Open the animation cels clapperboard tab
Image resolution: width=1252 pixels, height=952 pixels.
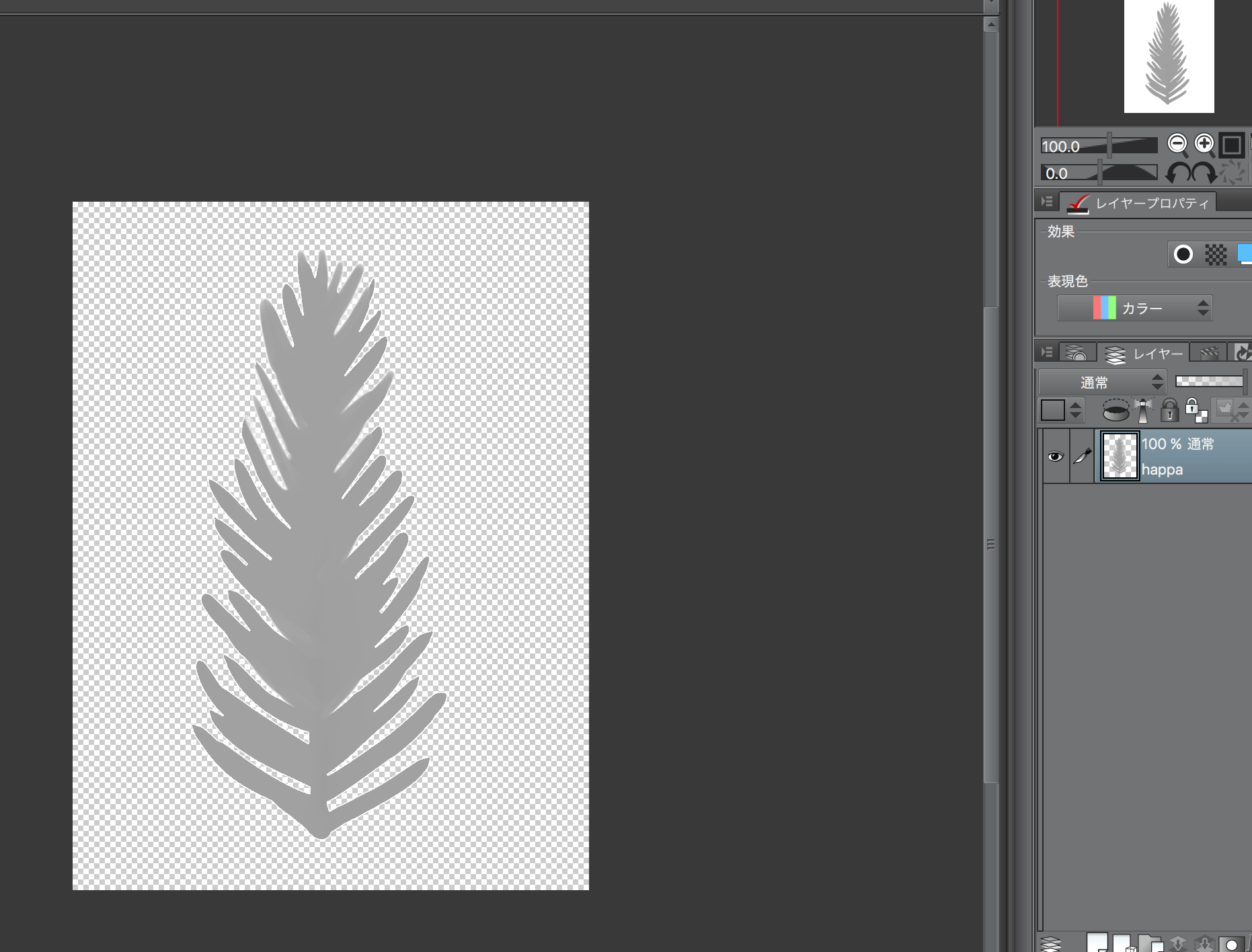[1208, 353]
